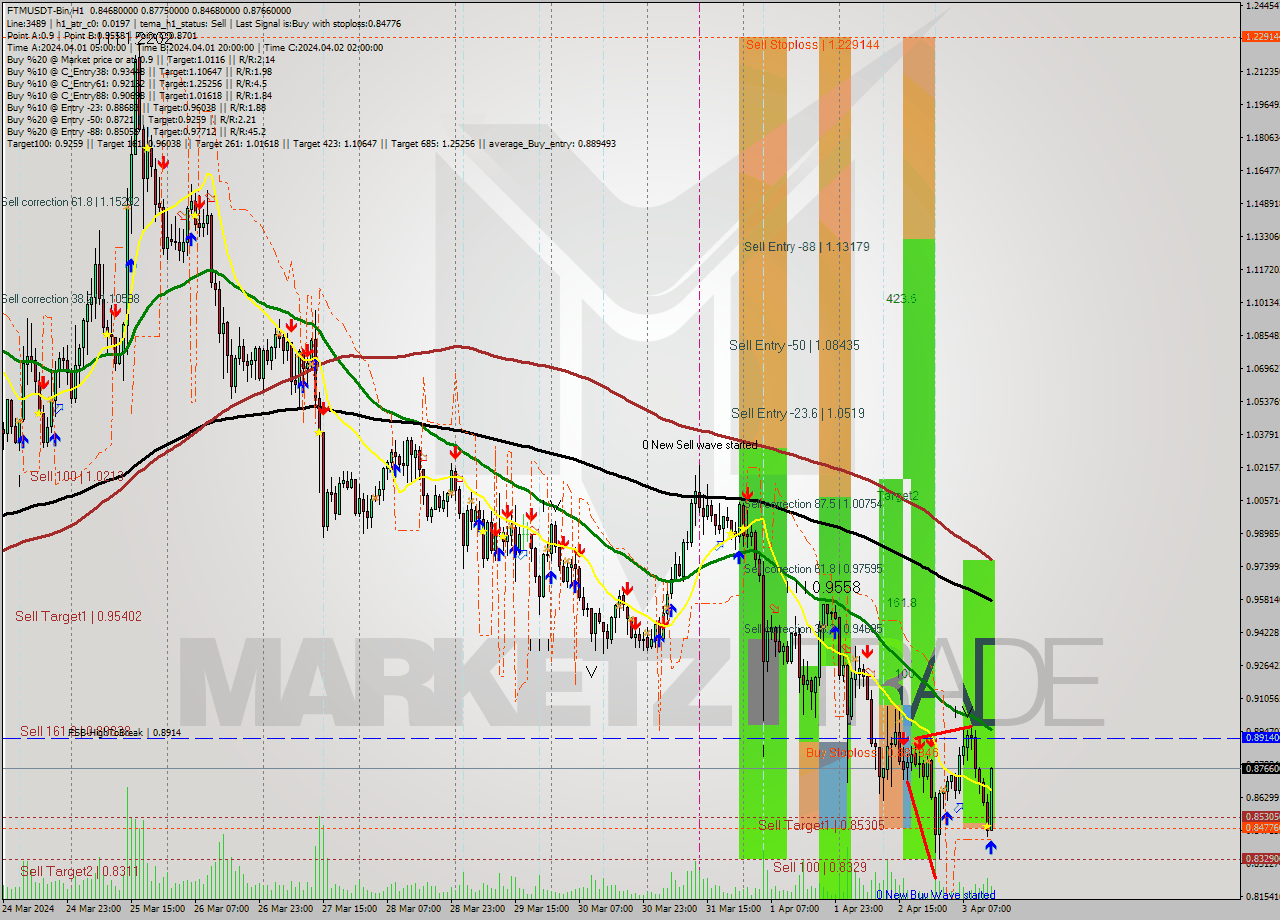Click the 'Buy %10 @ C_Entry61' line
Viewport: 1280px width, 920px height.
(x=137, y=83)
